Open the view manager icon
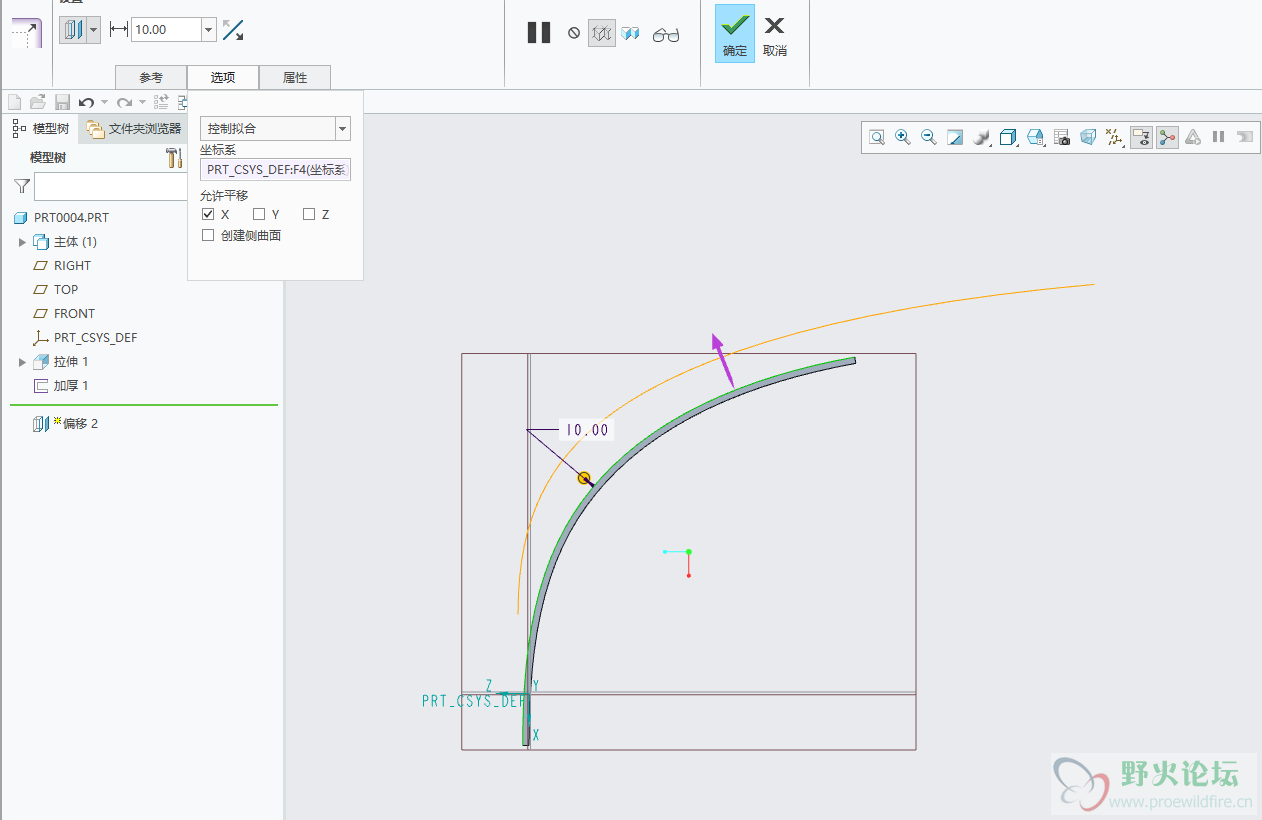 [1036, 137]
